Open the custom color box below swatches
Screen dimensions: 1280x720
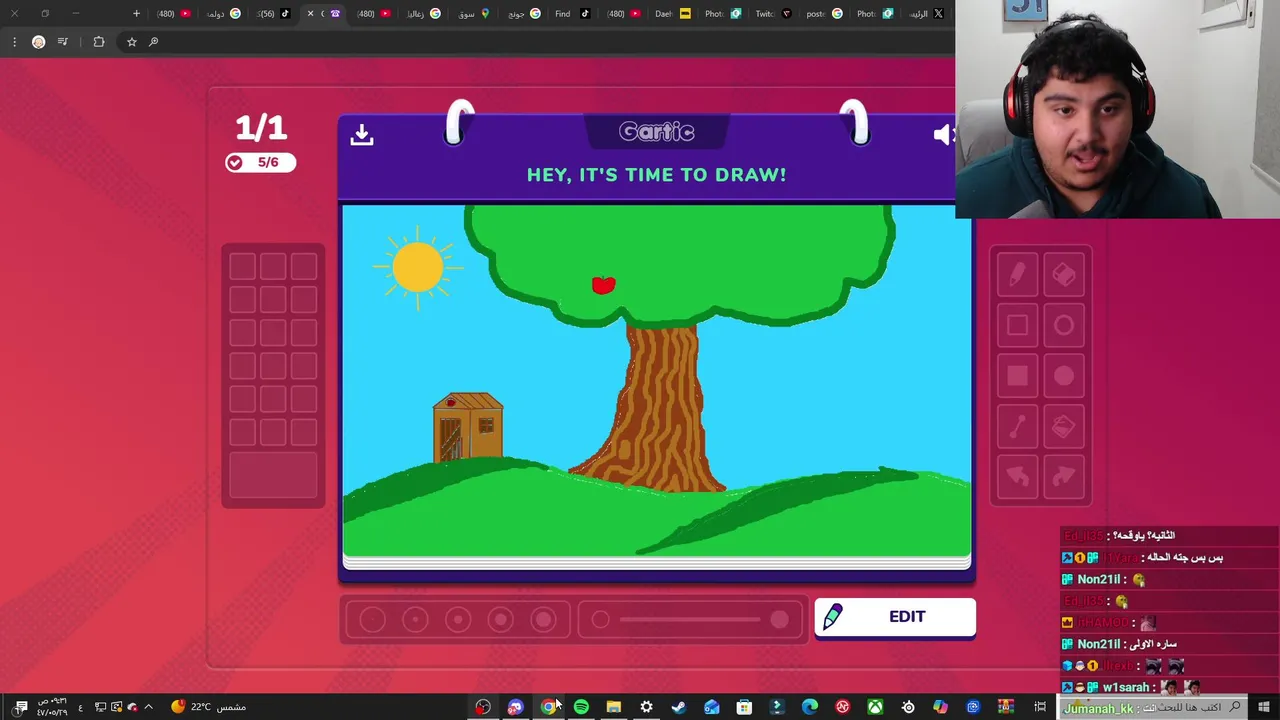point(273,475)
